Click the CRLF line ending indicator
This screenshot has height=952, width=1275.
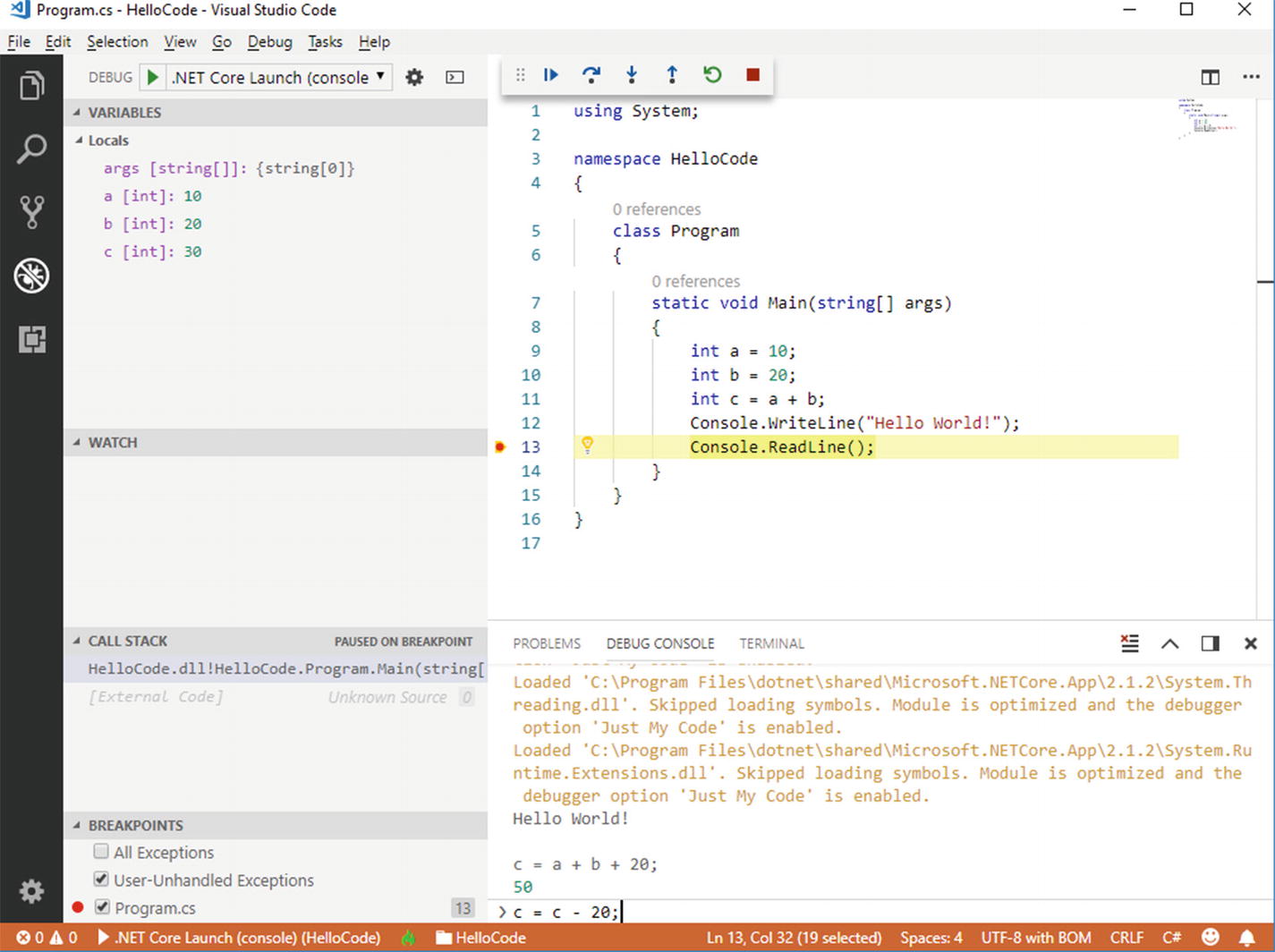tap(1126, 938)
